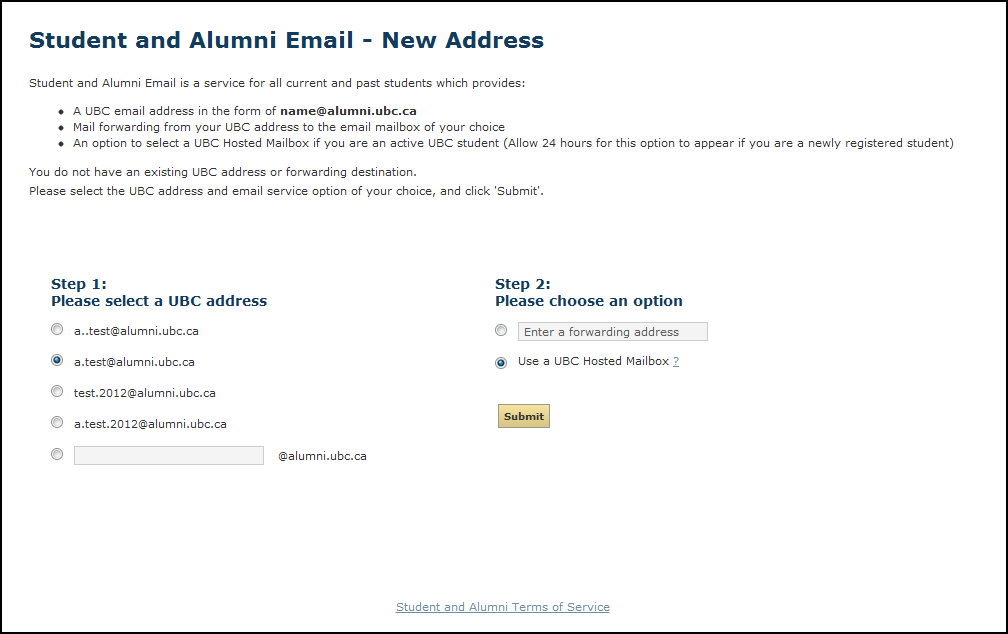Click the 'a.test@alumni.ubc.ca' label text
Image resolution: width=1008 pixels, height=634 pixels.
coord(134,362)
